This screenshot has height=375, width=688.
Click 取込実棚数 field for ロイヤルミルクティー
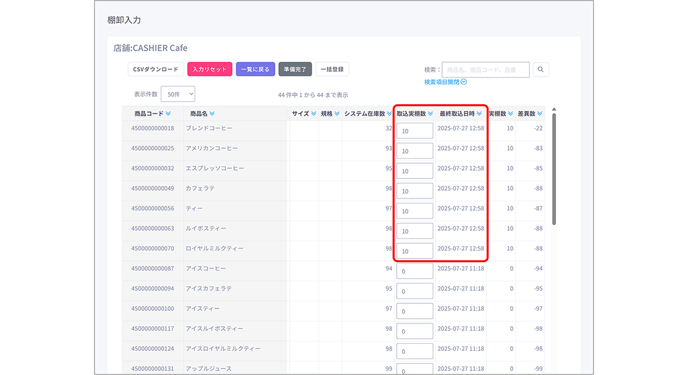(415, 251)
